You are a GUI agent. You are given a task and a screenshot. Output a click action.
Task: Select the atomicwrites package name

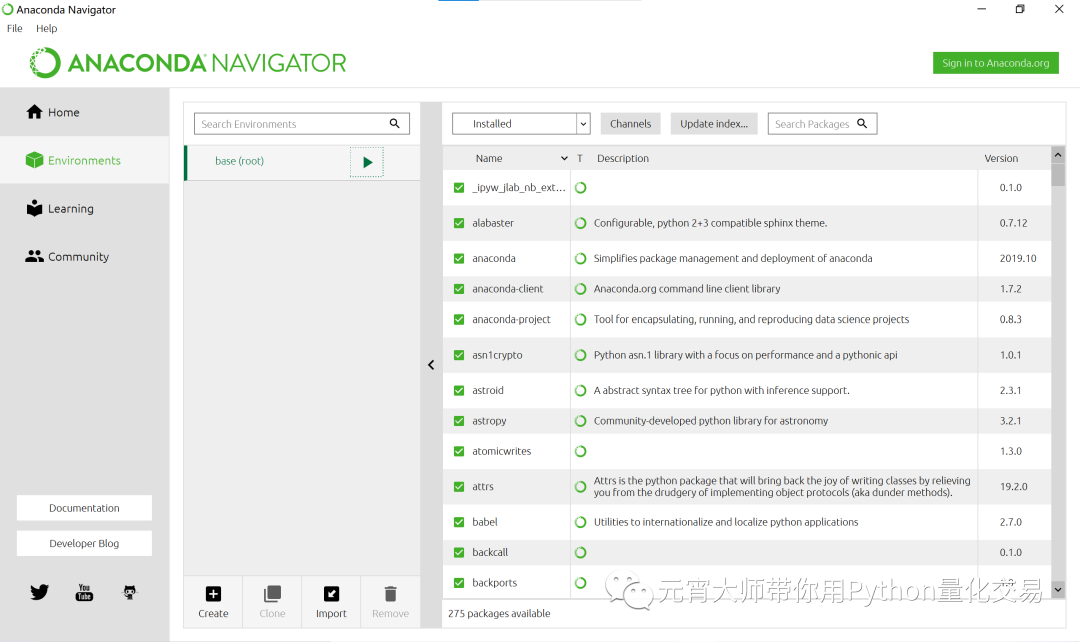[x=501, y=451]
